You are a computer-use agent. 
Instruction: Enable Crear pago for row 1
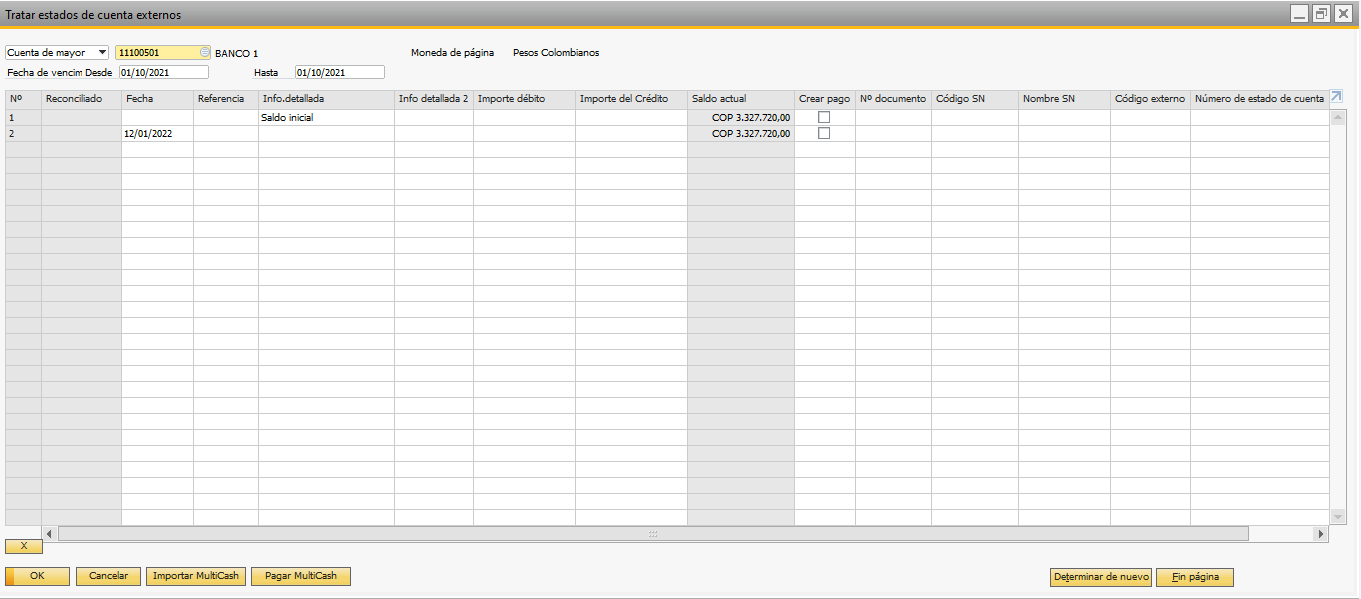pyautogui.click(x=823, y=116)
